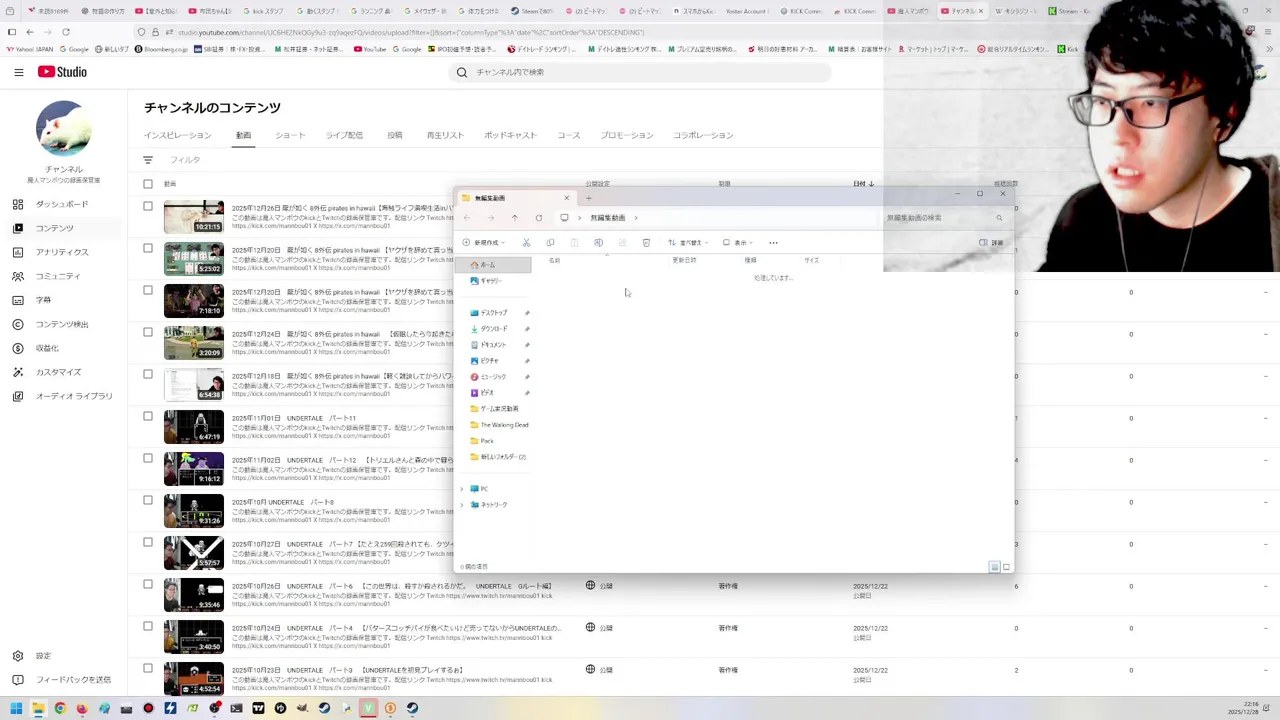1280x720 pixels.
Task: Click the chevron after 無編集動画 in Explorer address bar
Action: click(x=636, y=218)
